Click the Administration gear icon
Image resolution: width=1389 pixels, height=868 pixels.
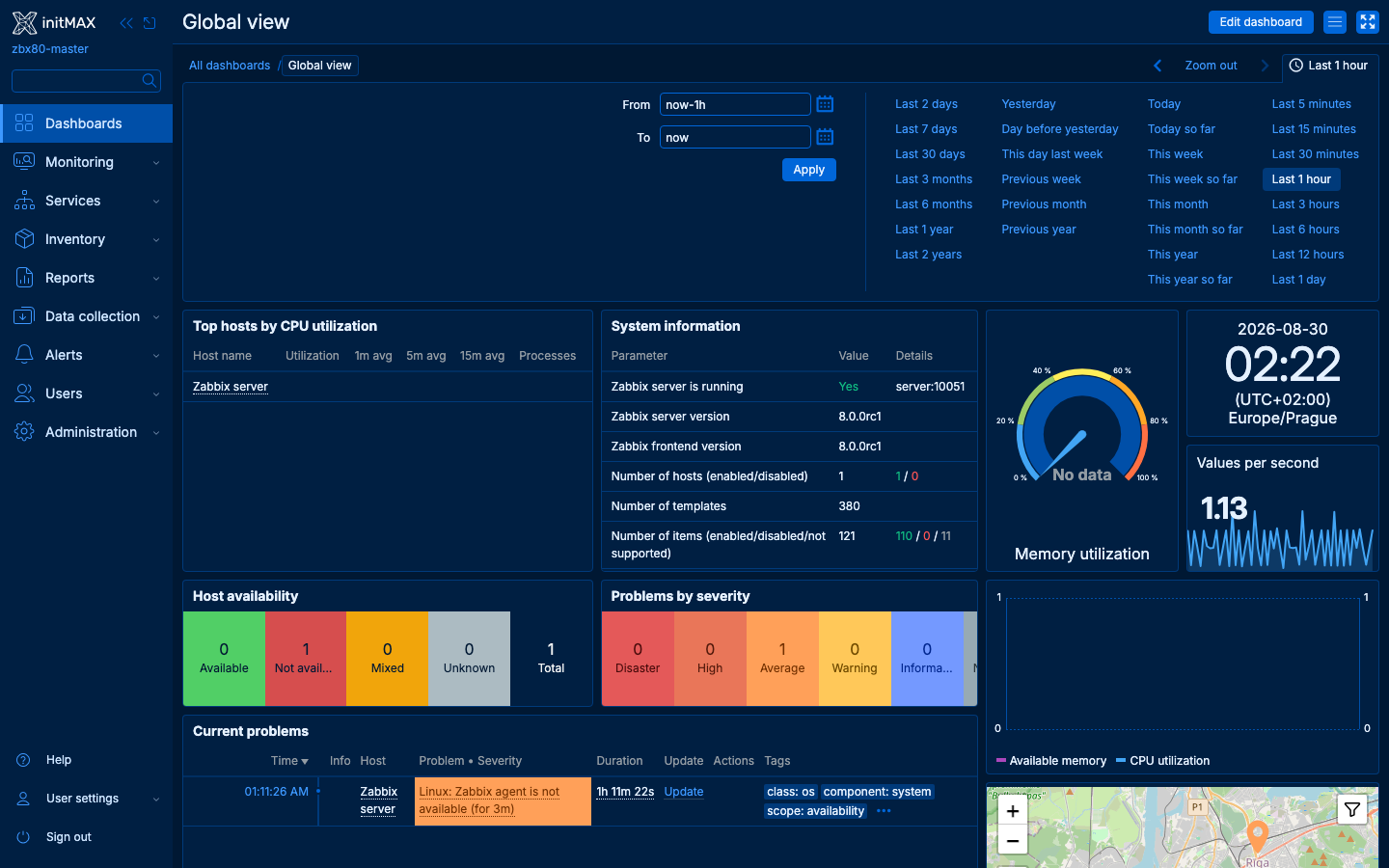24,432
